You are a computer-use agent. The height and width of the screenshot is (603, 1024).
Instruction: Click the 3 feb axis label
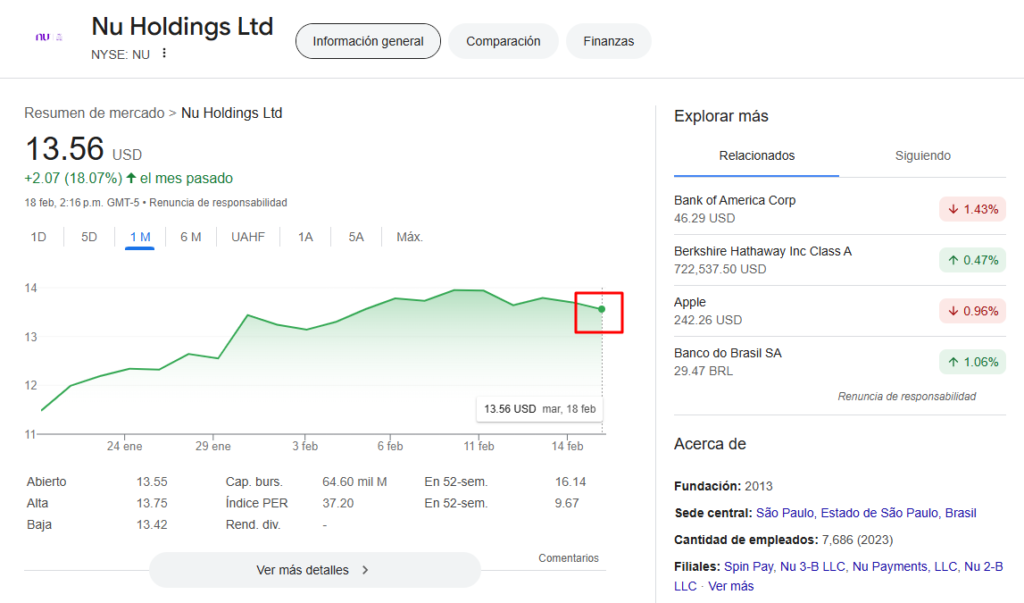305,446
